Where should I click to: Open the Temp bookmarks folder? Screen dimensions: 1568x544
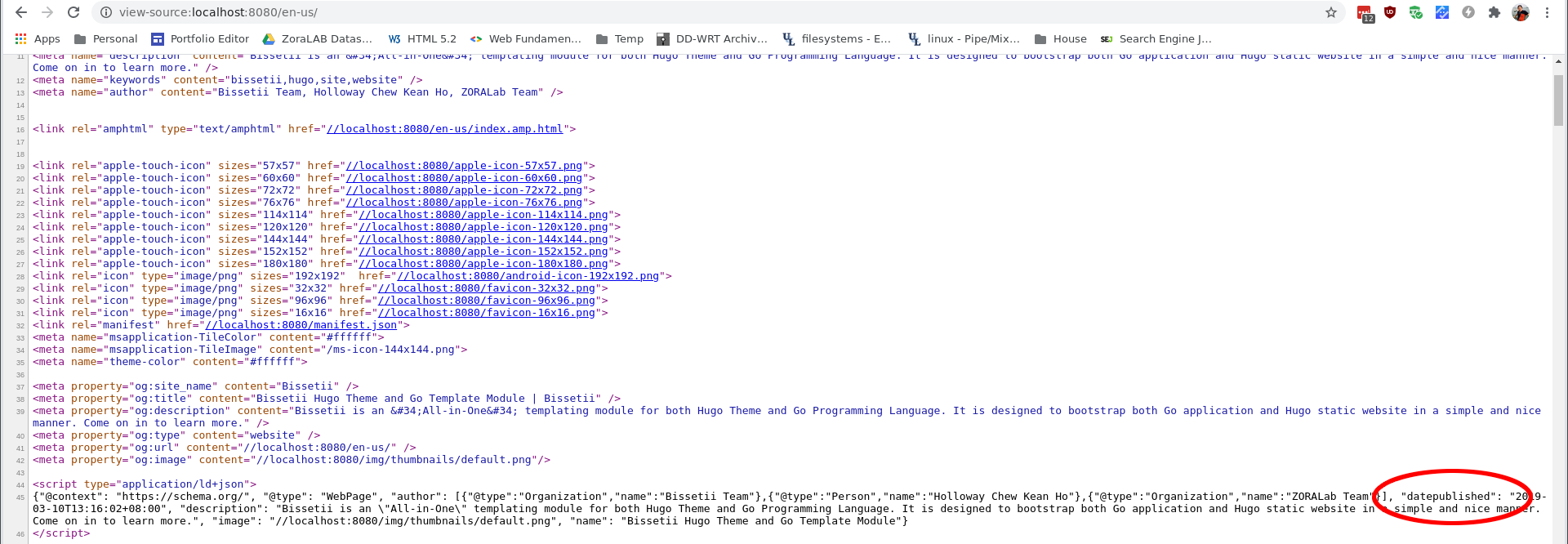(620, 38)
